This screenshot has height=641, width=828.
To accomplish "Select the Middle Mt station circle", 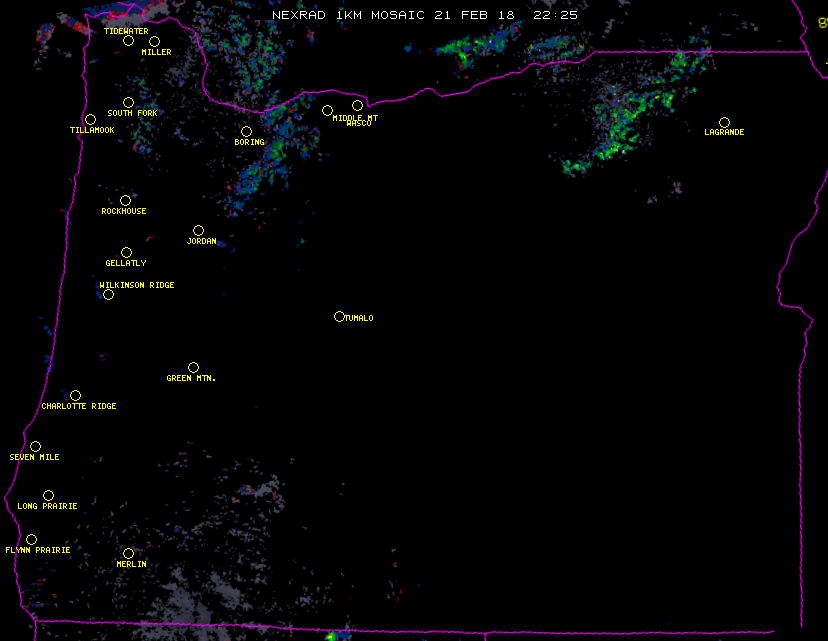I will 327,110.
